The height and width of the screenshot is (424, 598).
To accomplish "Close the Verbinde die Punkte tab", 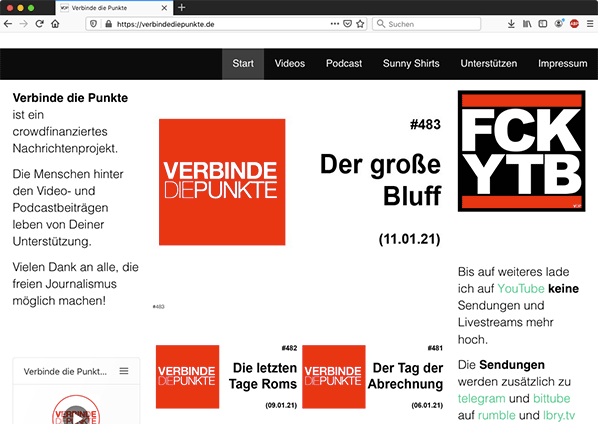I will tap(164, 8).
